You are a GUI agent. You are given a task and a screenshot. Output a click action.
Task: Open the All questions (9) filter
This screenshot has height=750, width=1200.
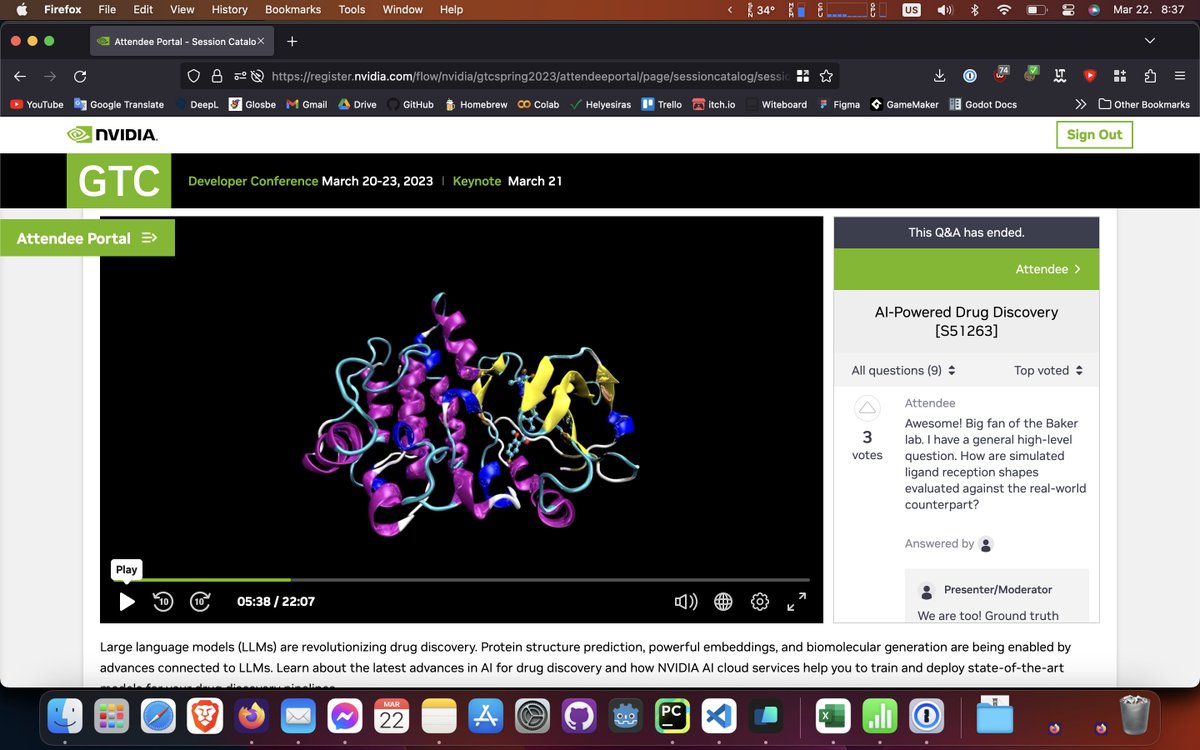coord(903,370)
